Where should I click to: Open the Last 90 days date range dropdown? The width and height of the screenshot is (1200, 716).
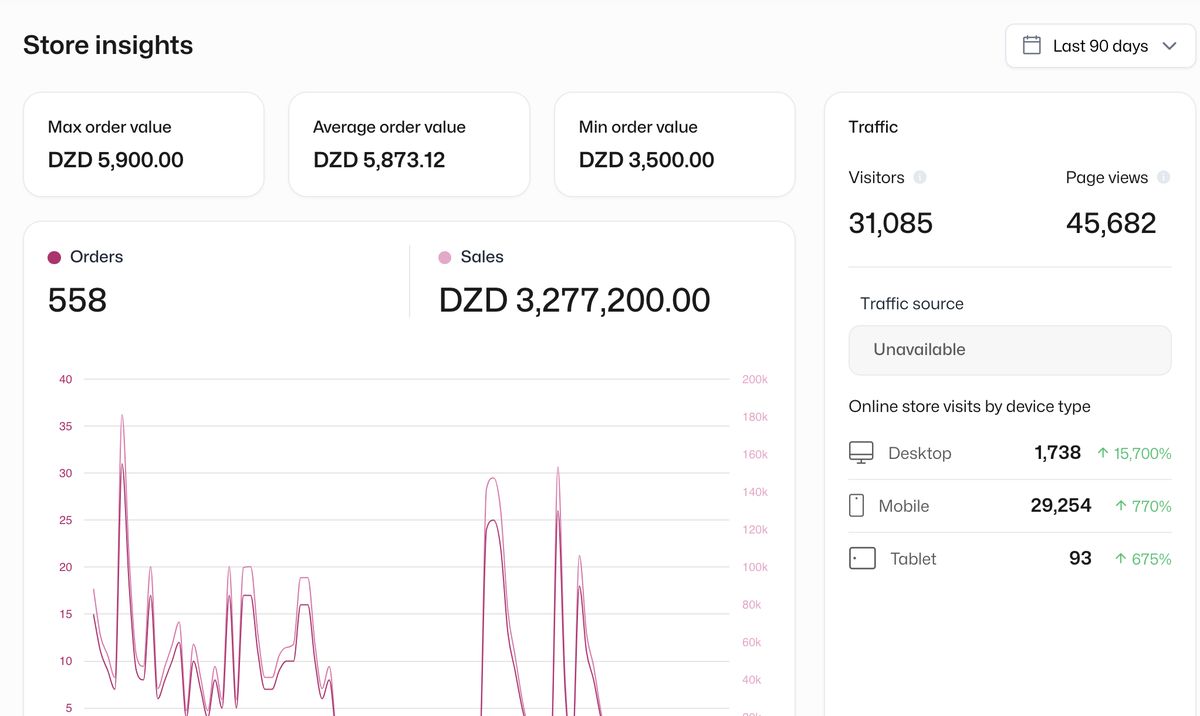click(1100, 46)
